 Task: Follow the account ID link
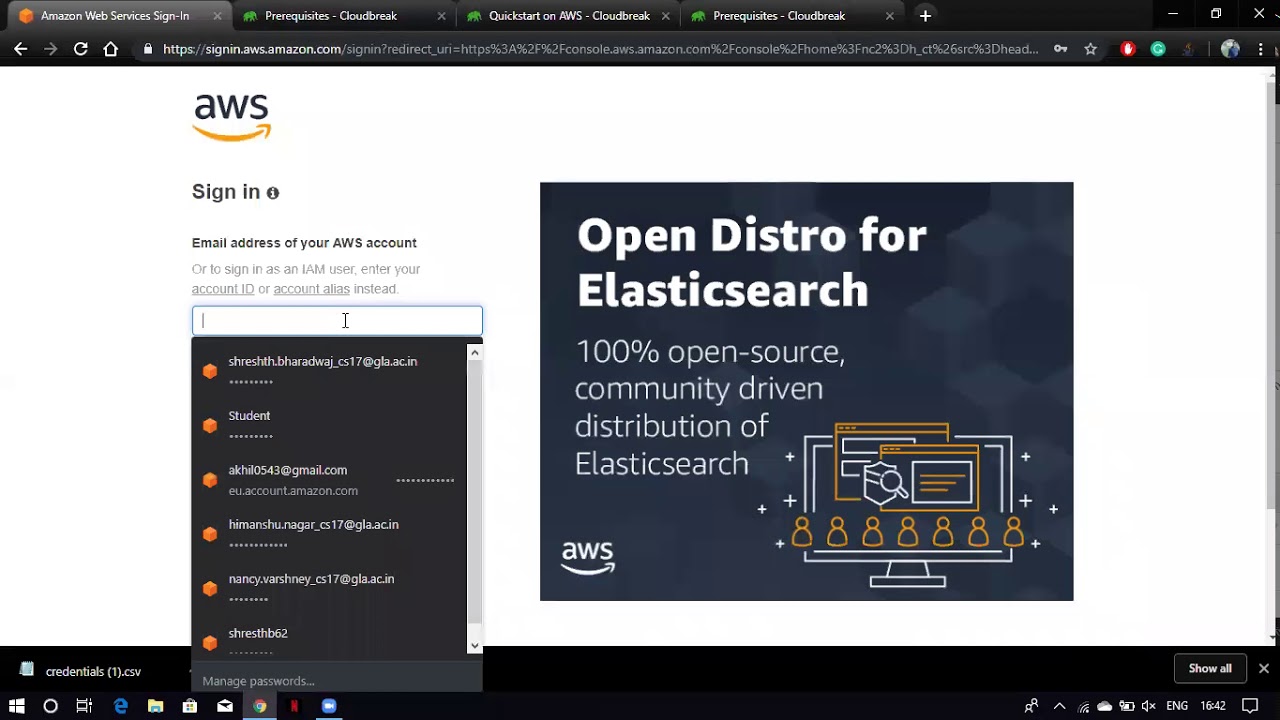(x=222, y=289)
